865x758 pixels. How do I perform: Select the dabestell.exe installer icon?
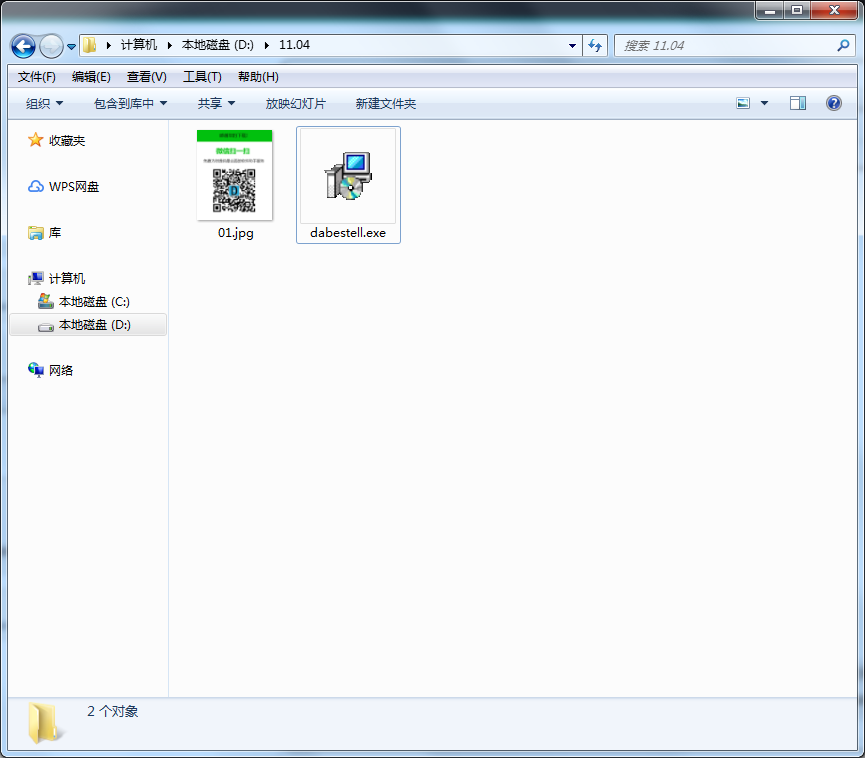348,176
